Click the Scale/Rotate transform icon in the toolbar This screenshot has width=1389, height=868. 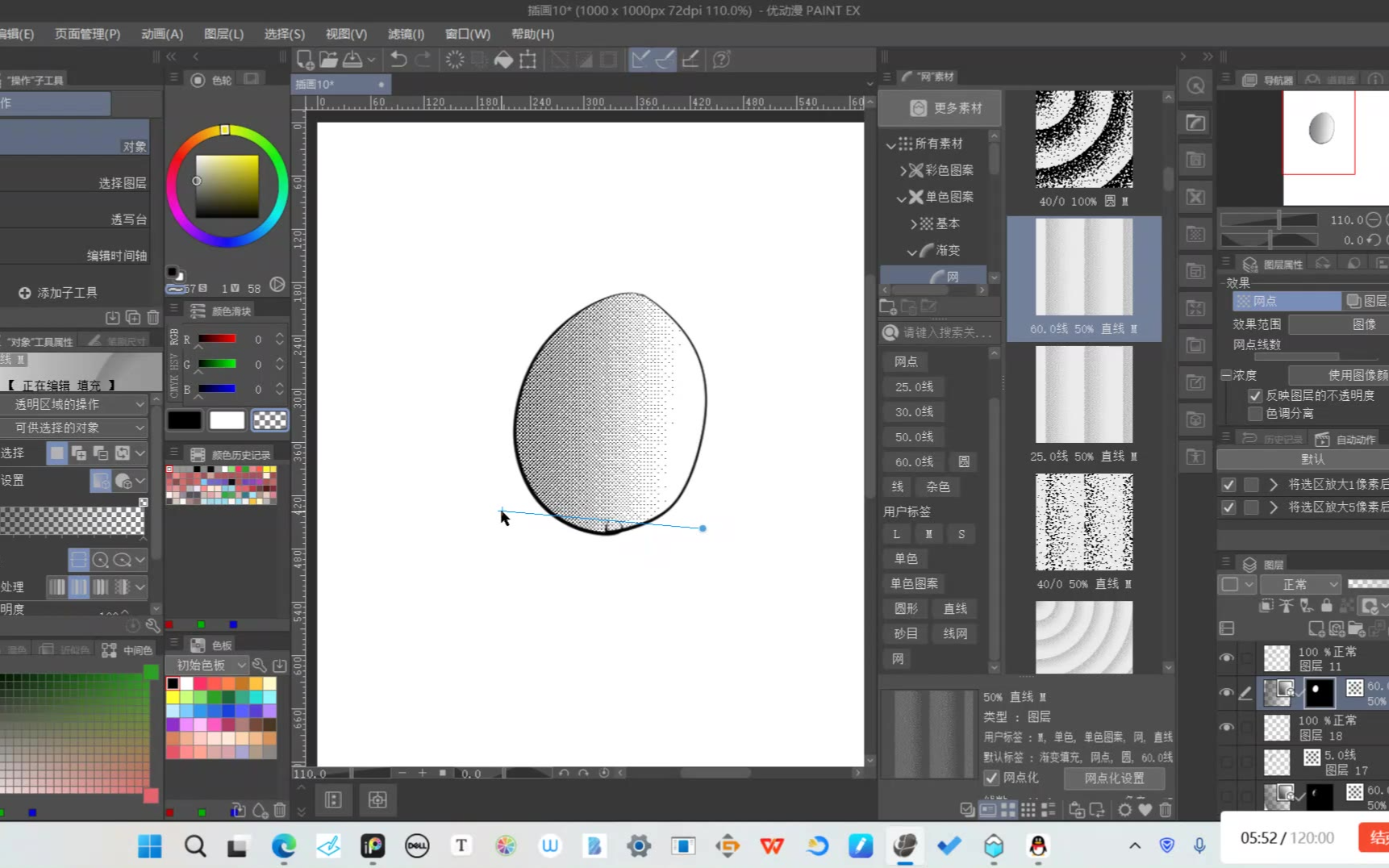(x=528, y=59)
